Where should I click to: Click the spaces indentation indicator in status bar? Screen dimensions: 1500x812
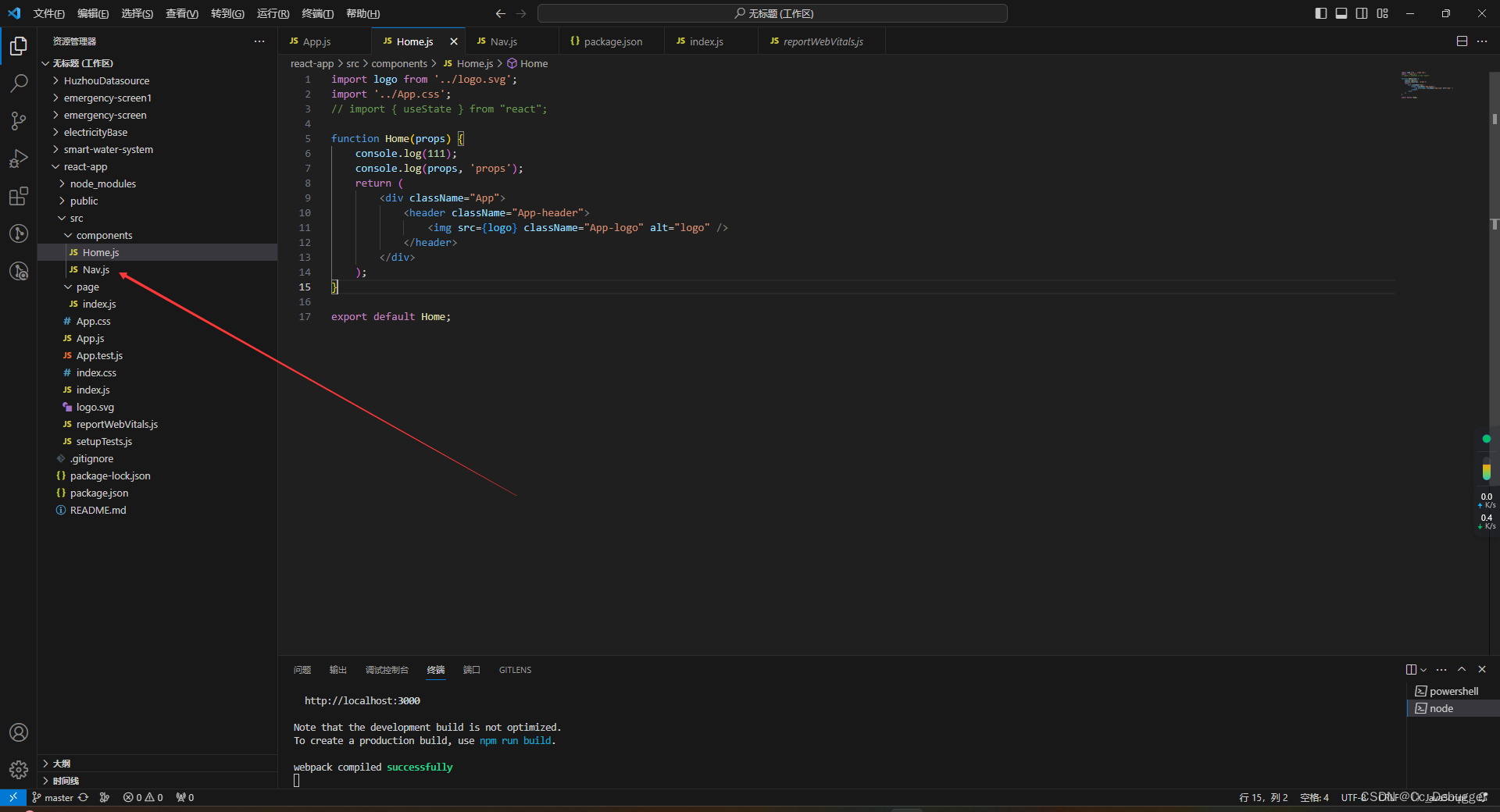point(1314,797)
